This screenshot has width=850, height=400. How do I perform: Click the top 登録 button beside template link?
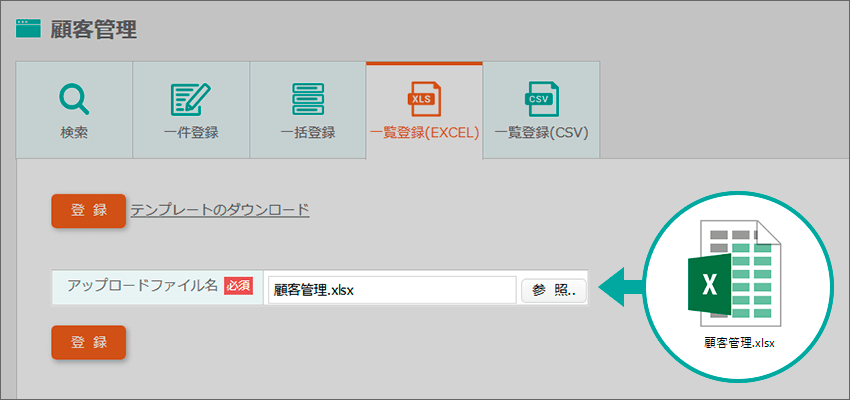[88, 210]
